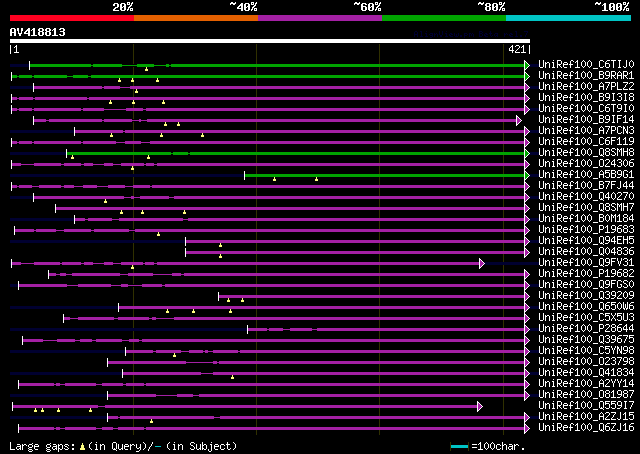
Task: Select the UniRef100_O81987 label
Action: 586,395
